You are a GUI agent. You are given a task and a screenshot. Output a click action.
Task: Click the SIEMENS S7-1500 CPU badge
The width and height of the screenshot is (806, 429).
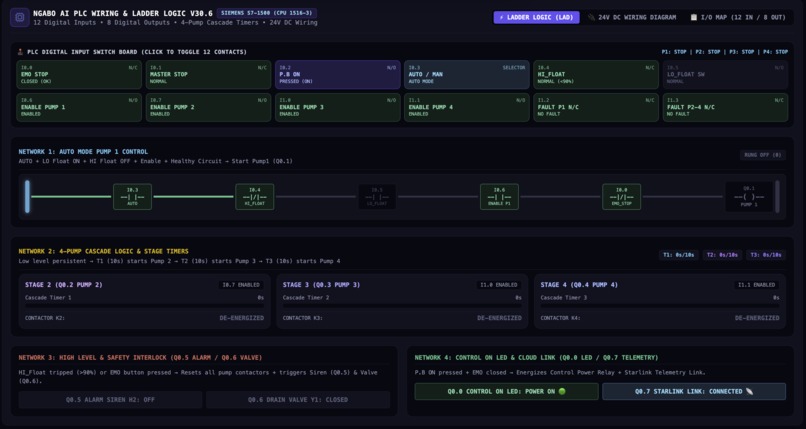tap(266, 13)
